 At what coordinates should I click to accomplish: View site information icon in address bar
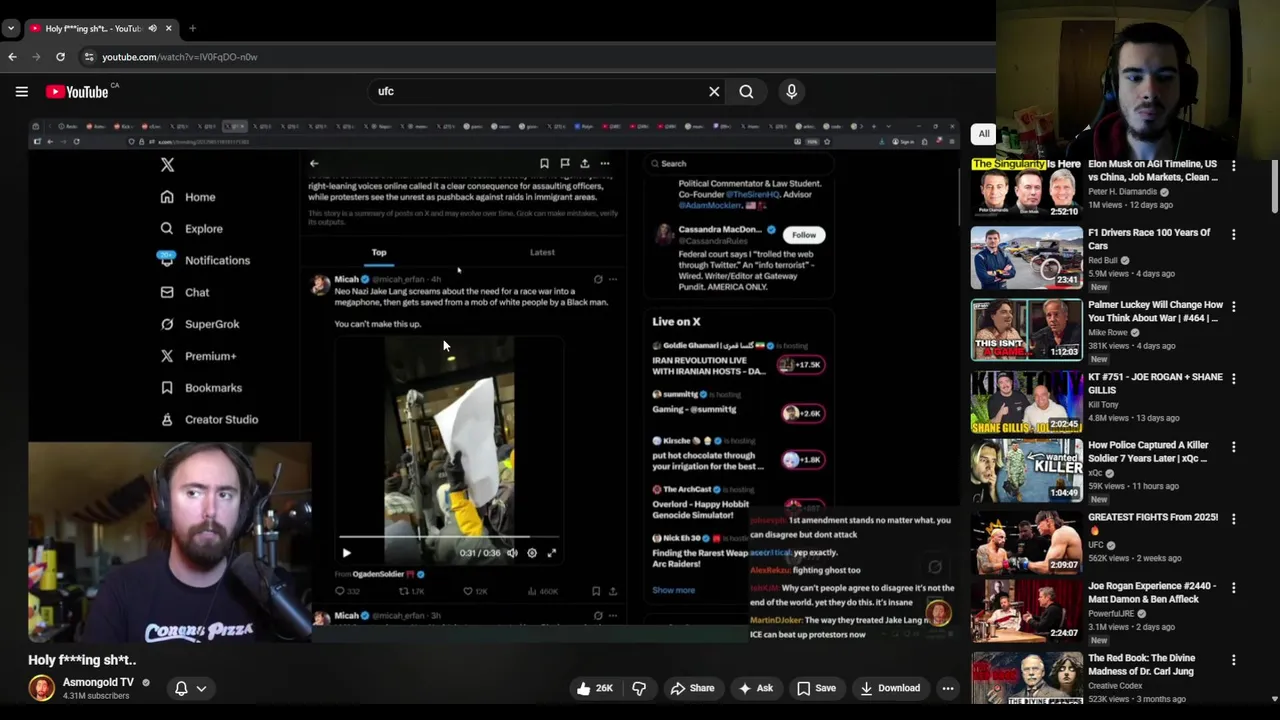[x=89, y=57]
